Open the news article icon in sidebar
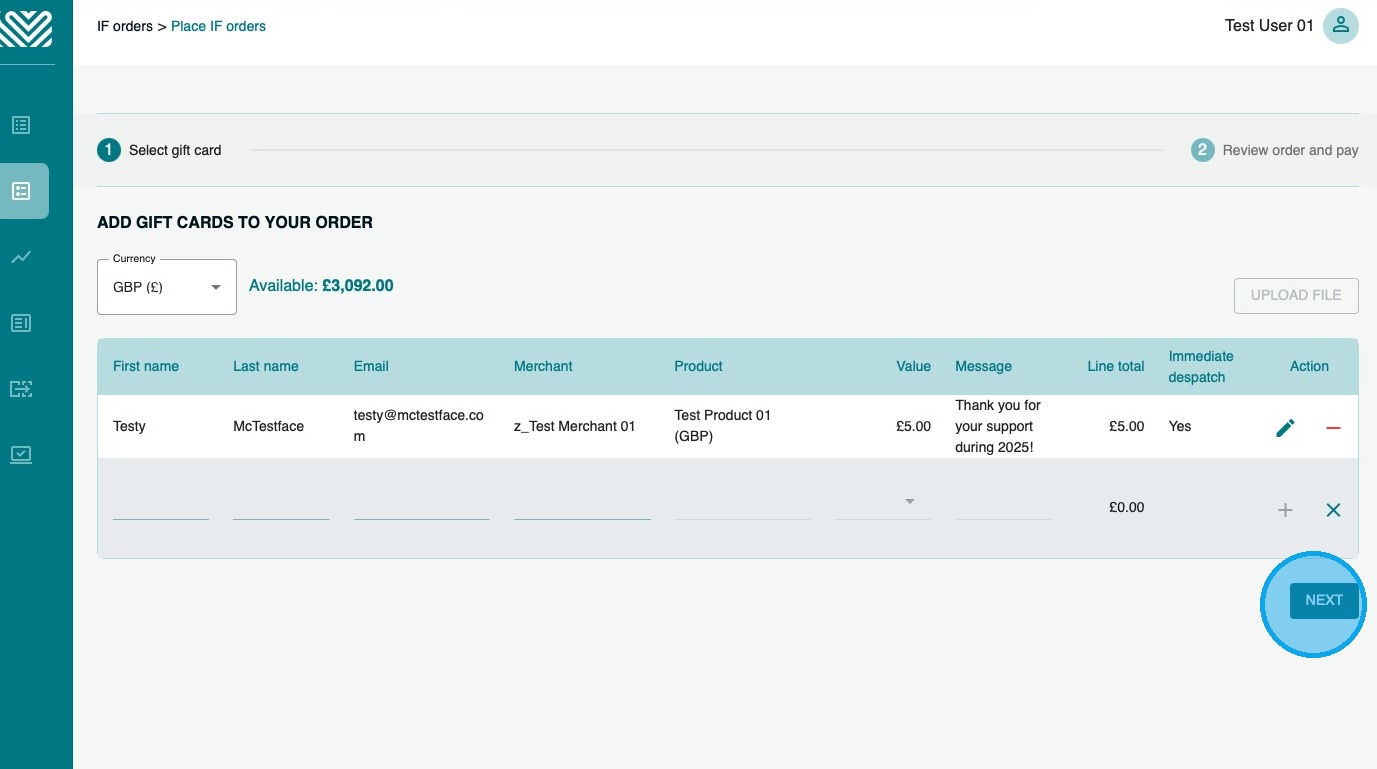 21,323
